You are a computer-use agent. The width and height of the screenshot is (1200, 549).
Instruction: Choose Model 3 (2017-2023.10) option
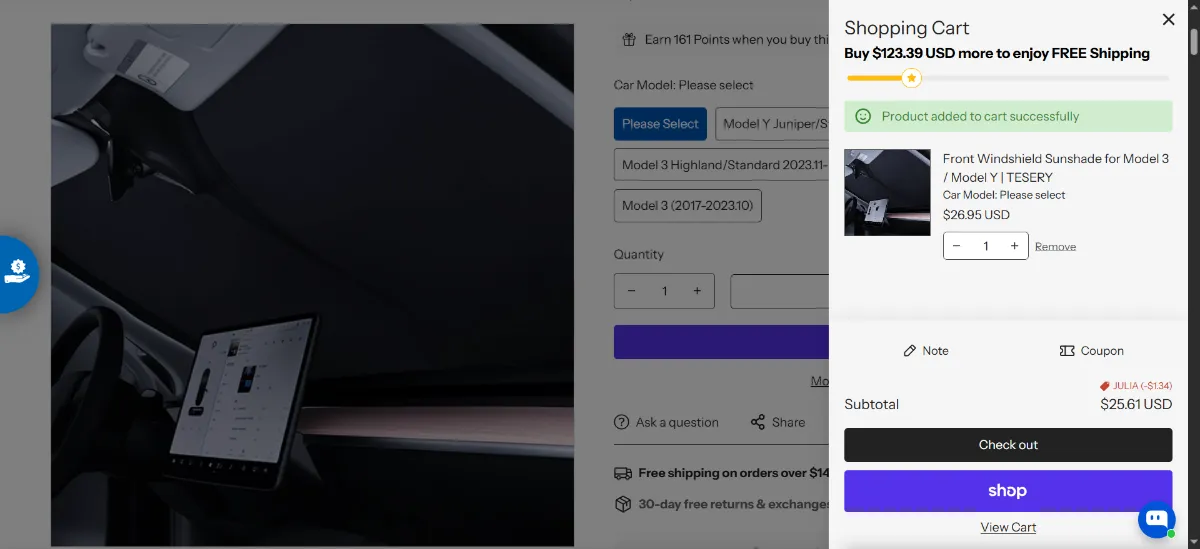tap(687, 206)
